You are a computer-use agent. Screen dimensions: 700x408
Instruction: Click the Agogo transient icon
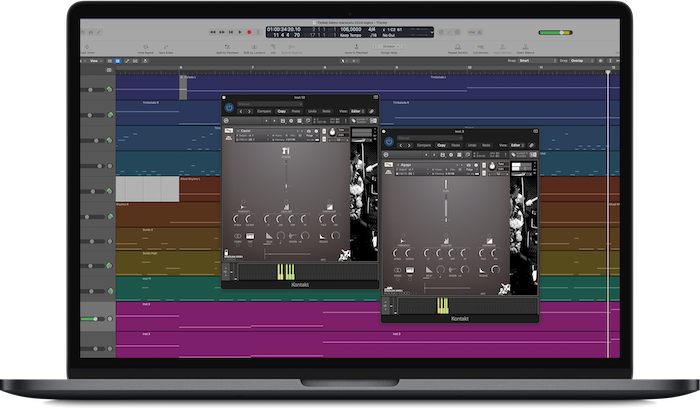[402, 242]
